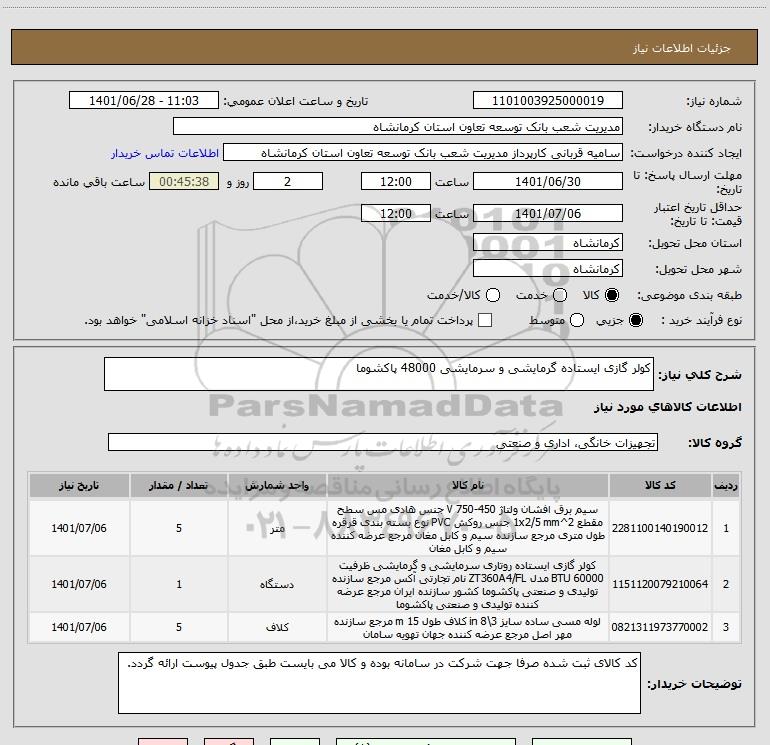Click the quantity 1 in row 2
This screenshot has width=770, height=745.
(x=179, y=584)
